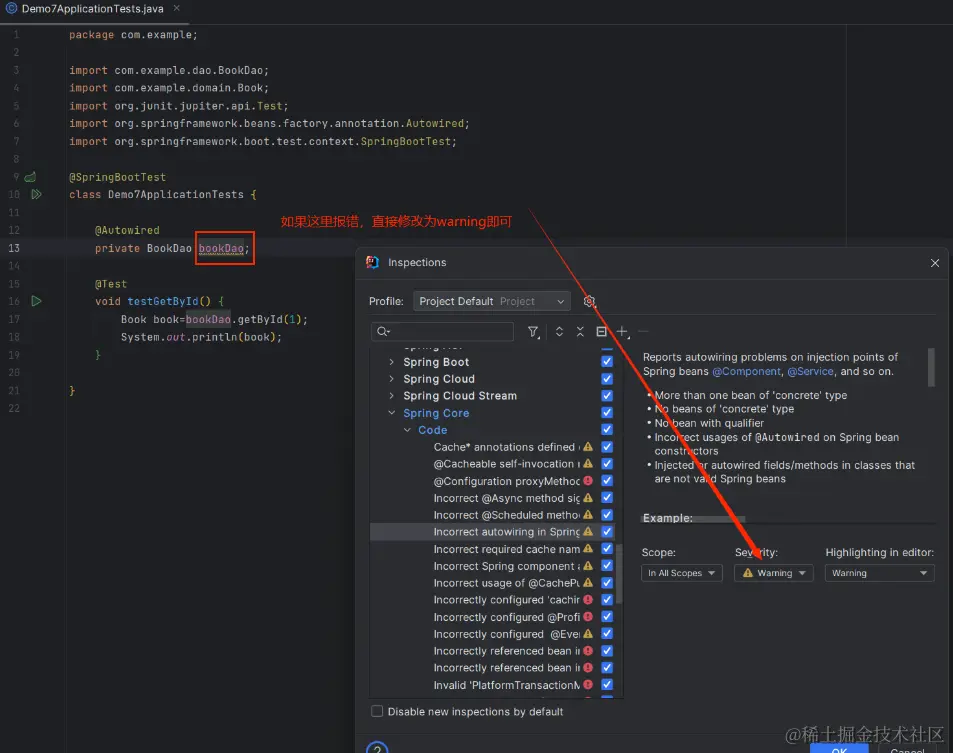Click error icon next to Invalid 'PlatformTransactionM'
The height and width of the screenshot is (753, 953).
tap(588, 685)
